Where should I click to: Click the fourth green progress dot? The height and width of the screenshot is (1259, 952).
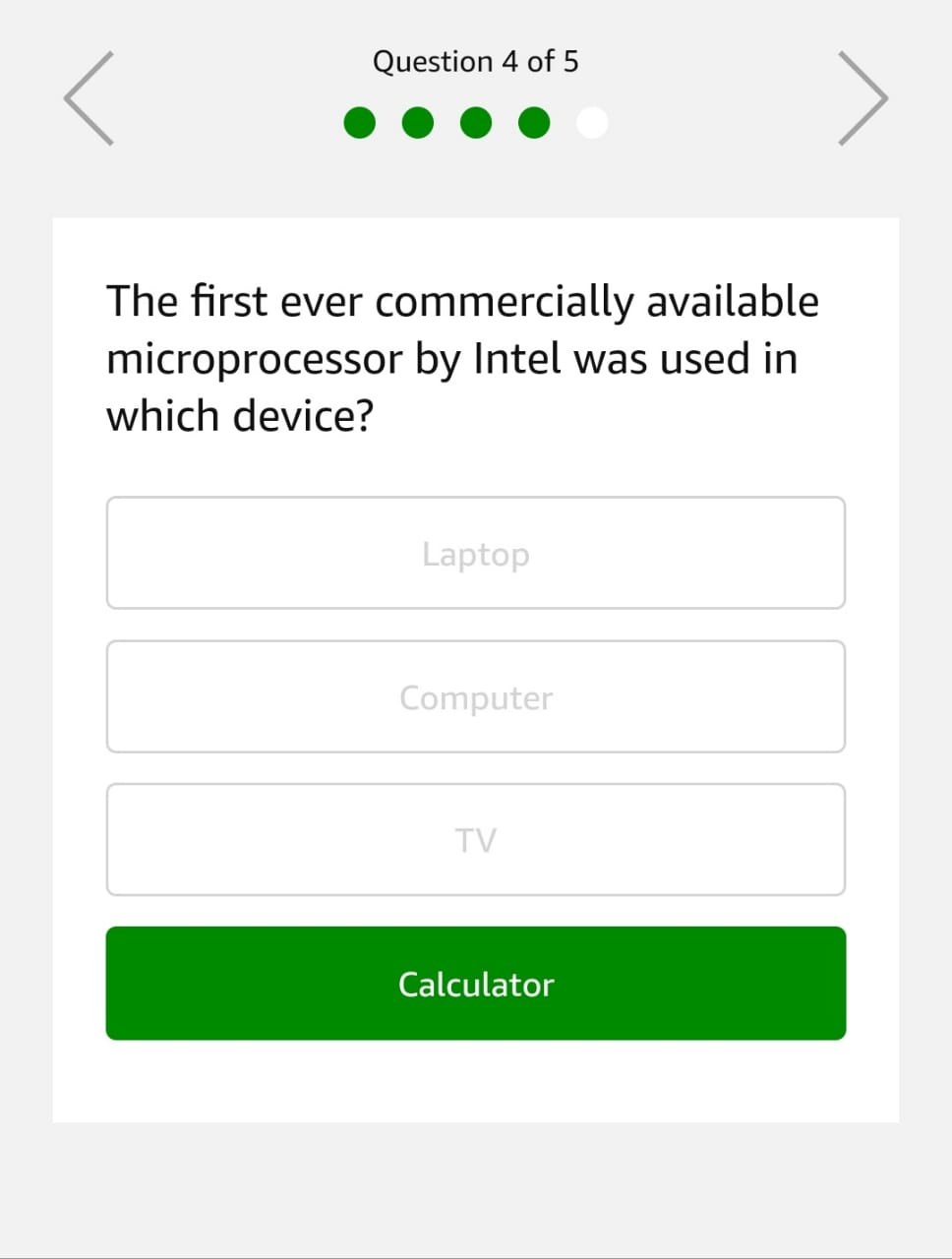point(534,122)
